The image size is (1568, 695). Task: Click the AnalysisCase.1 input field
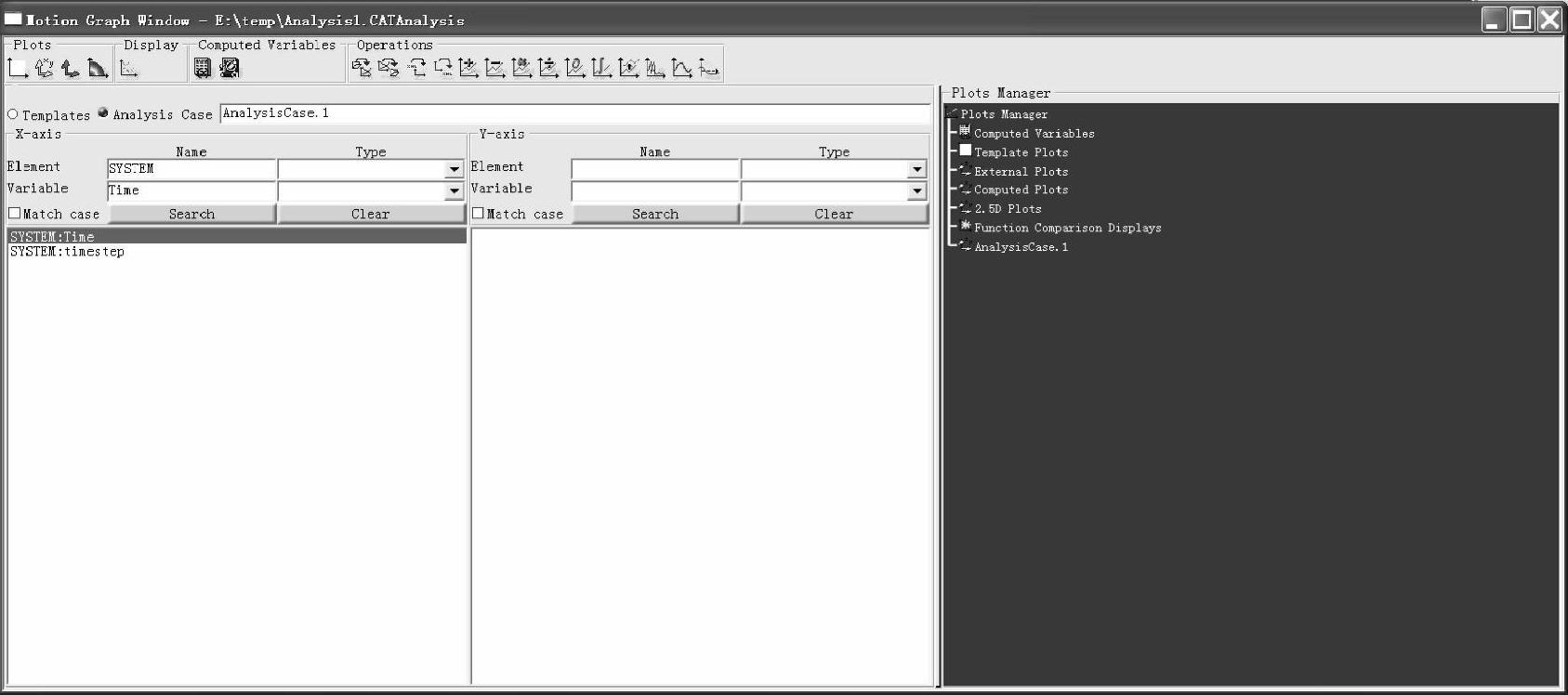click(x=574, y=113)
